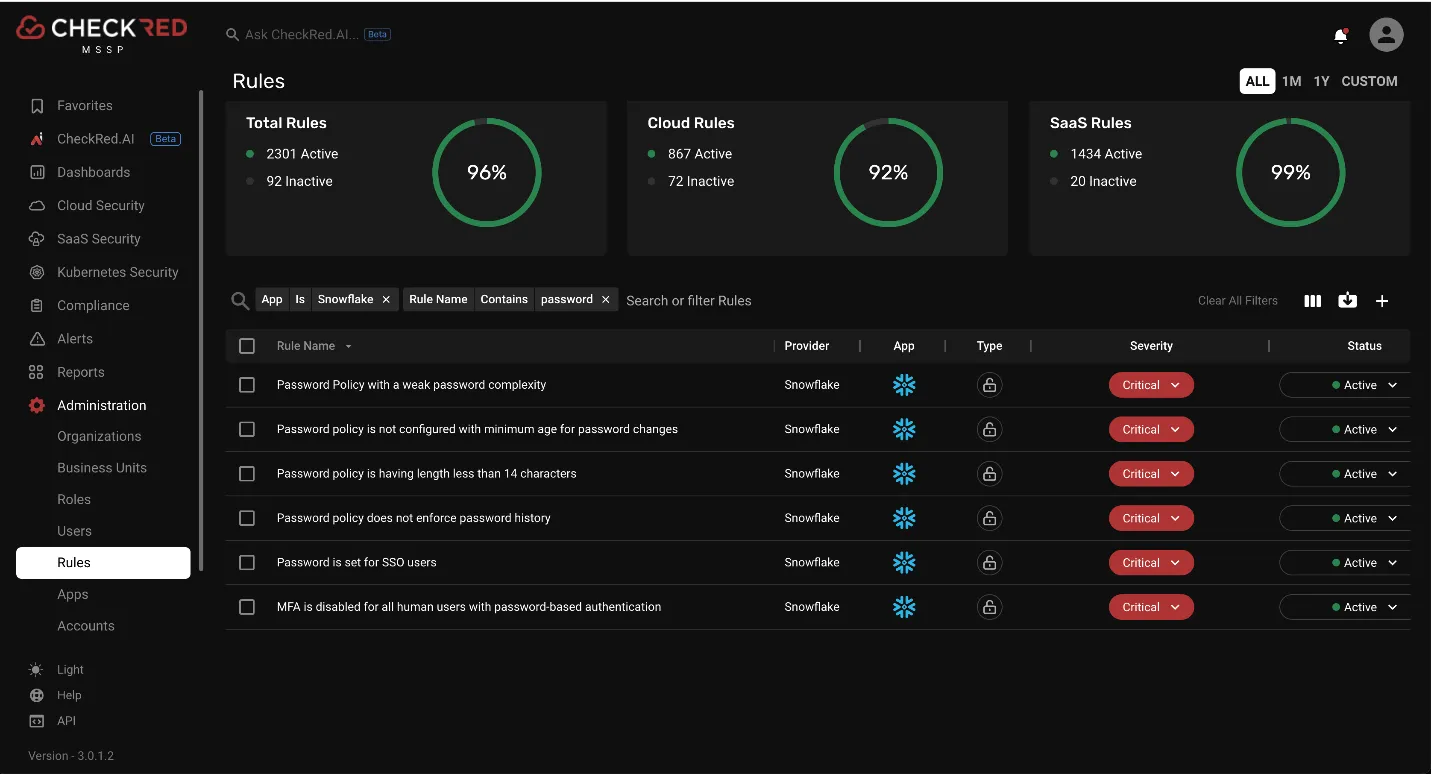Screen dimensions: 1431x774
Task: Add a new rule with plus icon
Action: [x=1382, y=301]
